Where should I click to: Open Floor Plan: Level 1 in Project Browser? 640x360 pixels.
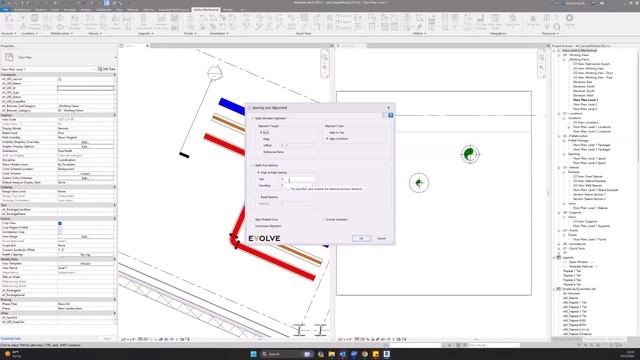click(x=585, y=100)
